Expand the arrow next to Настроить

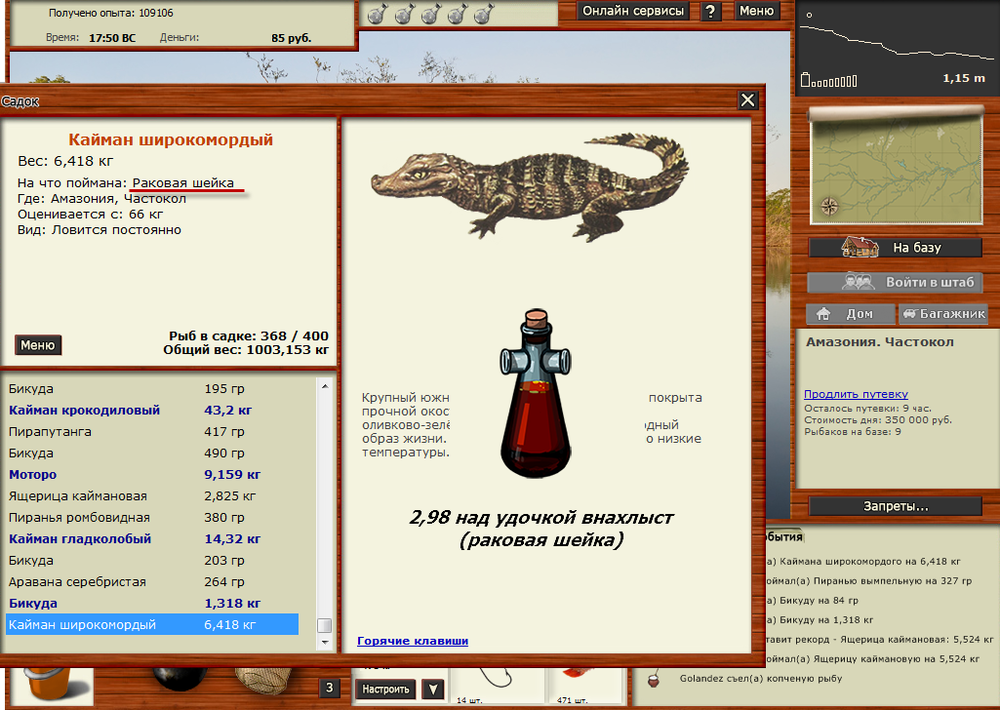432,689
